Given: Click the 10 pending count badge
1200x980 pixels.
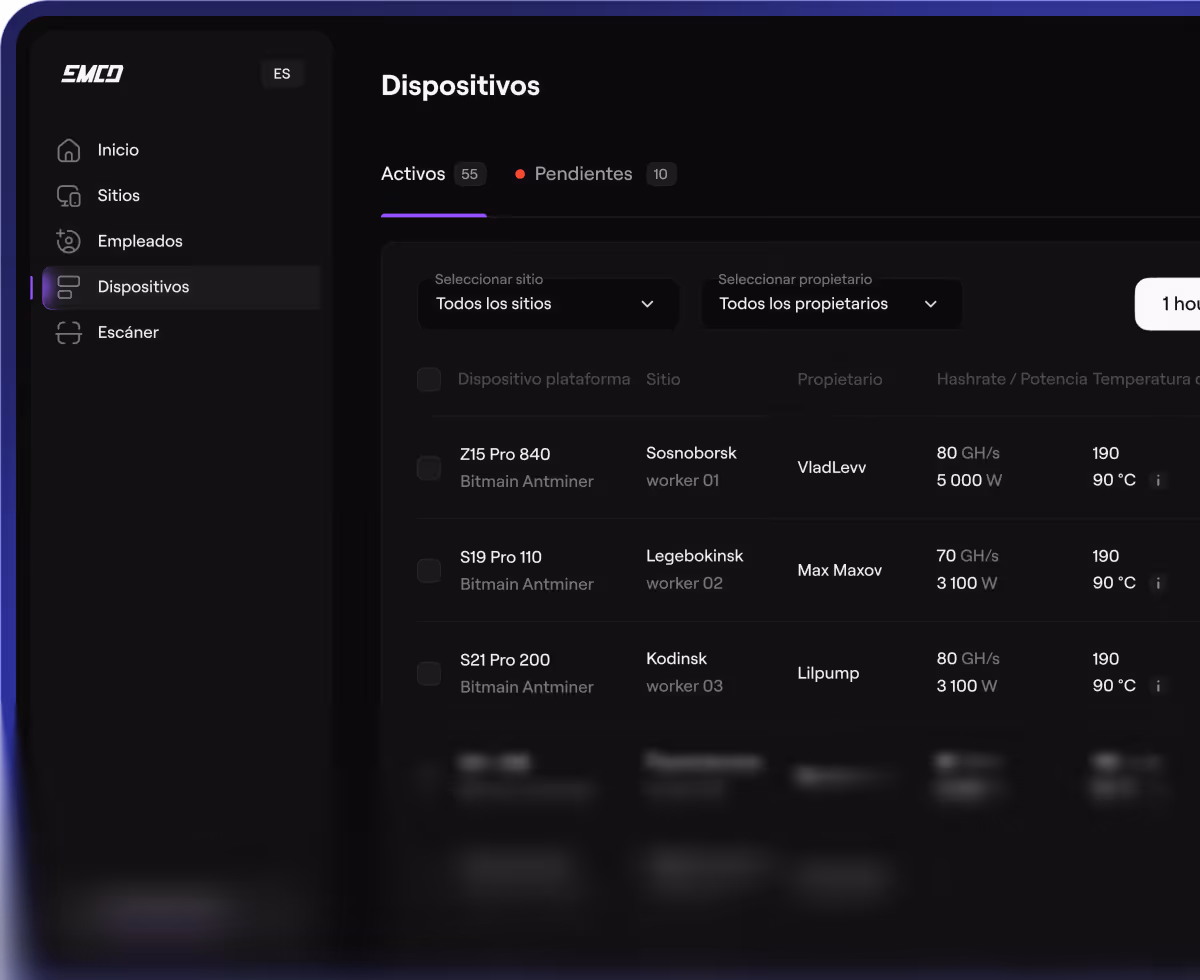Looking at the screenshot, I should [x=661, y=174].
